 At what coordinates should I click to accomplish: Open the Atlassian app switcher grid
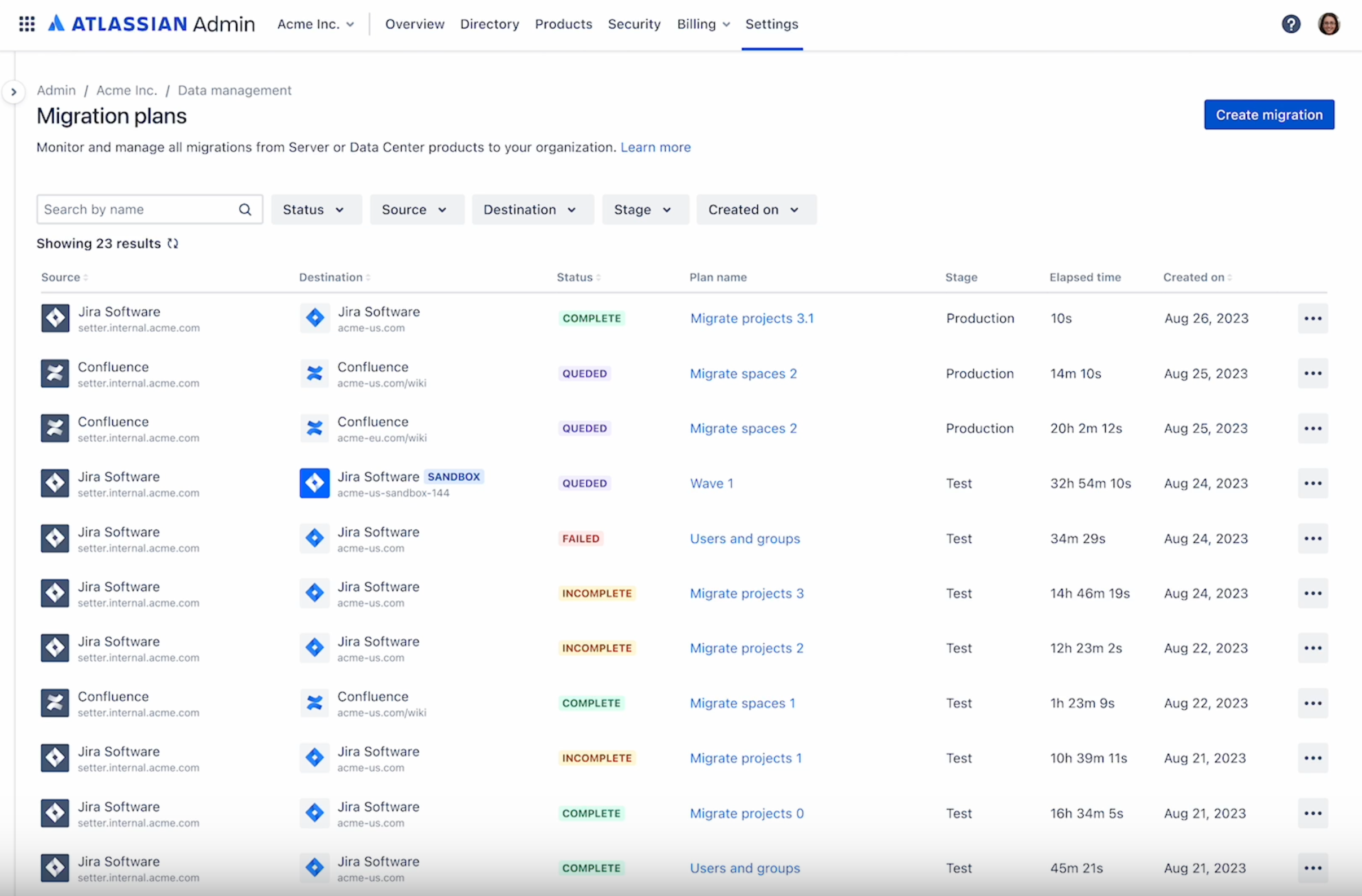27,24
